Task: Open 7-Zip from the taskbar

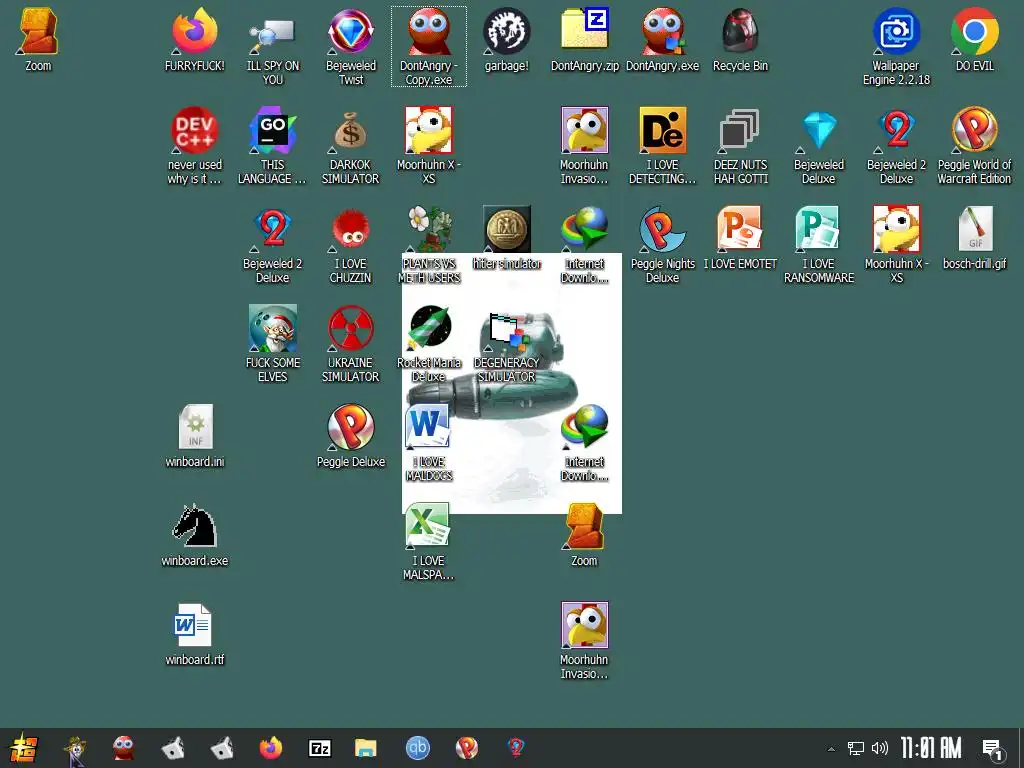Action: click(x=319, y=748)
